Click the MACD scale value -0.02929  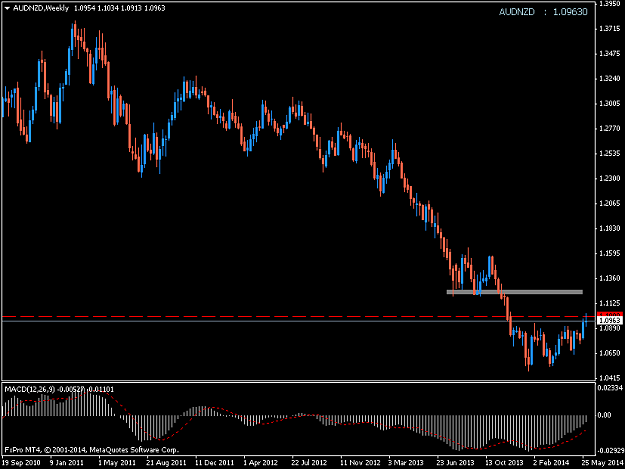click(x=611, y=451)
